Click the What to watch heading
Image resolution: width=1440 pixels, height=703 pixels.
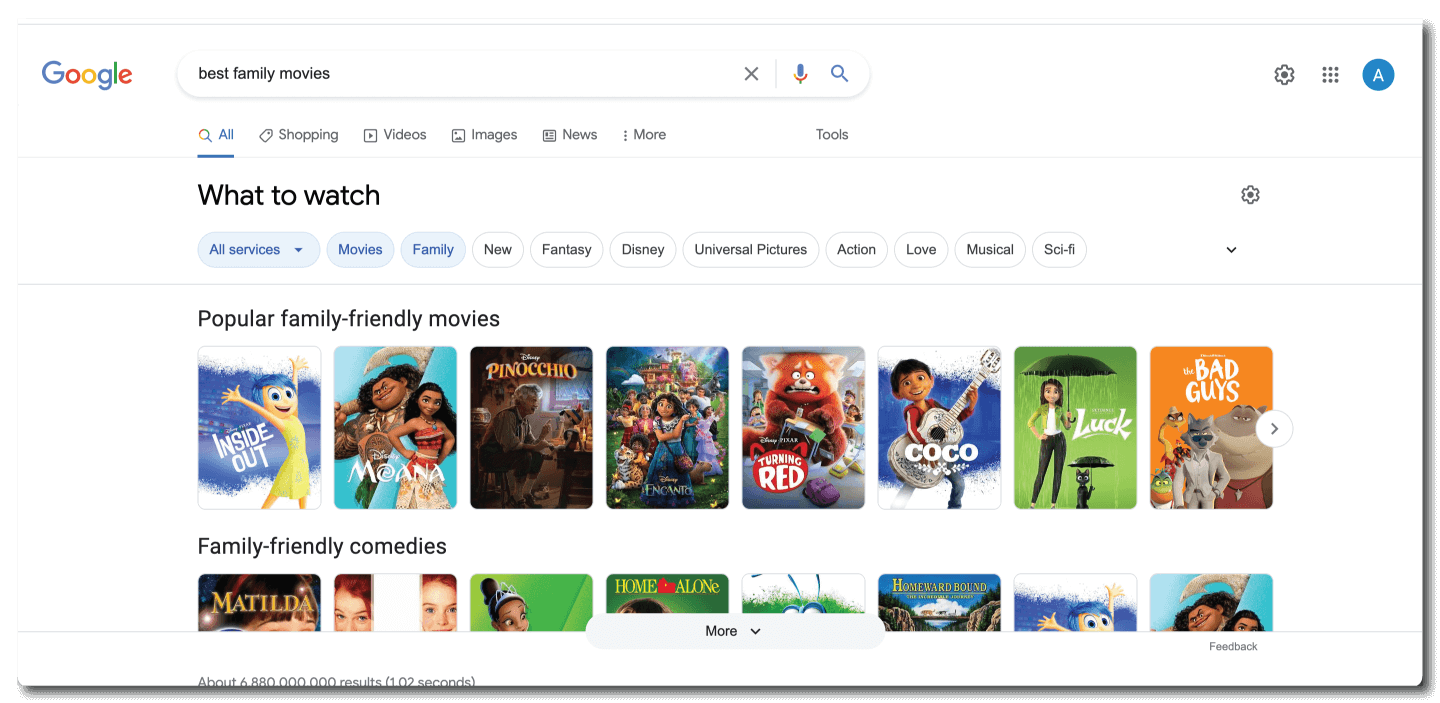pyautogui.click(x=289, y=195)
